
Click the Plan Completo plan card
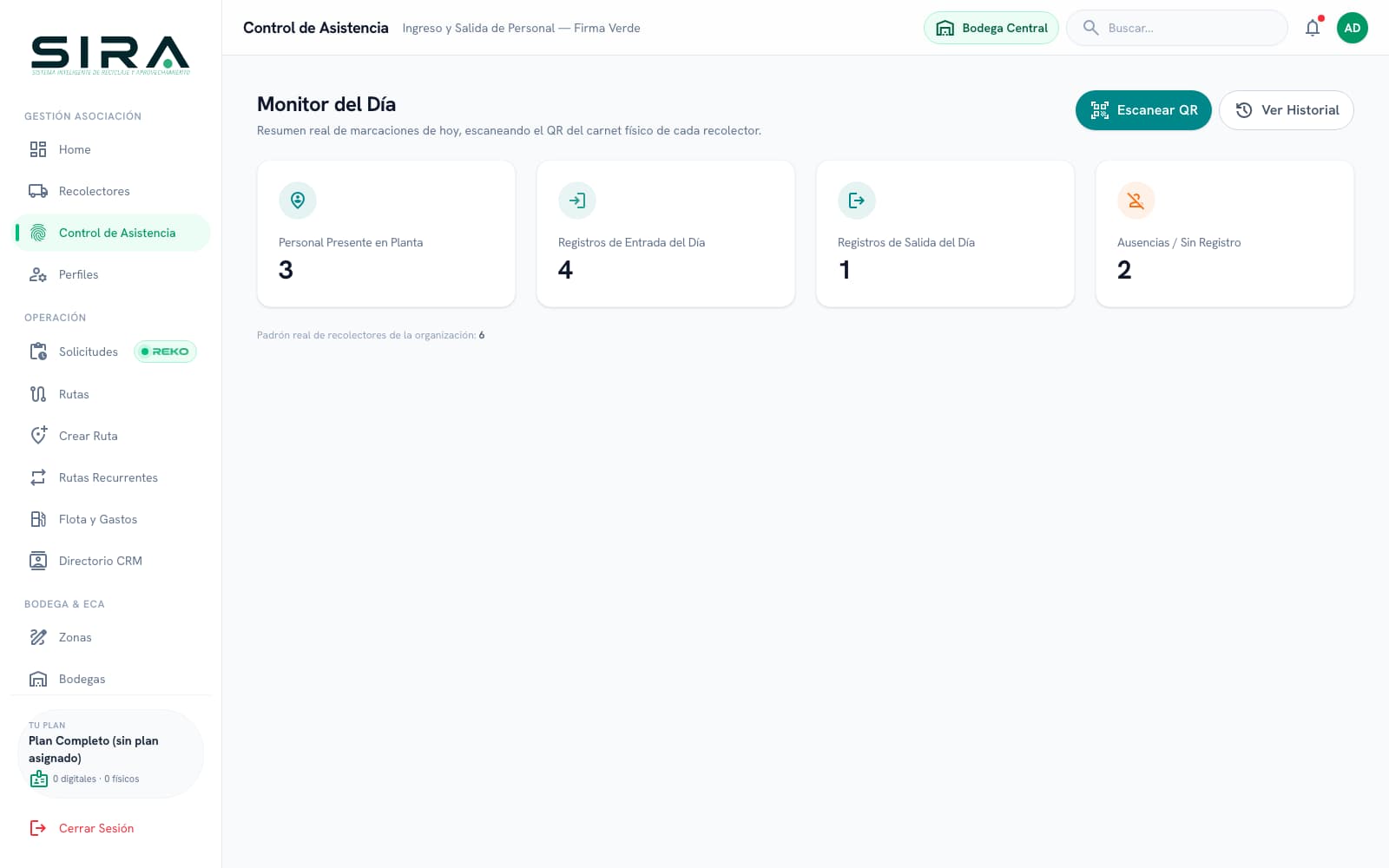[110, 753]
